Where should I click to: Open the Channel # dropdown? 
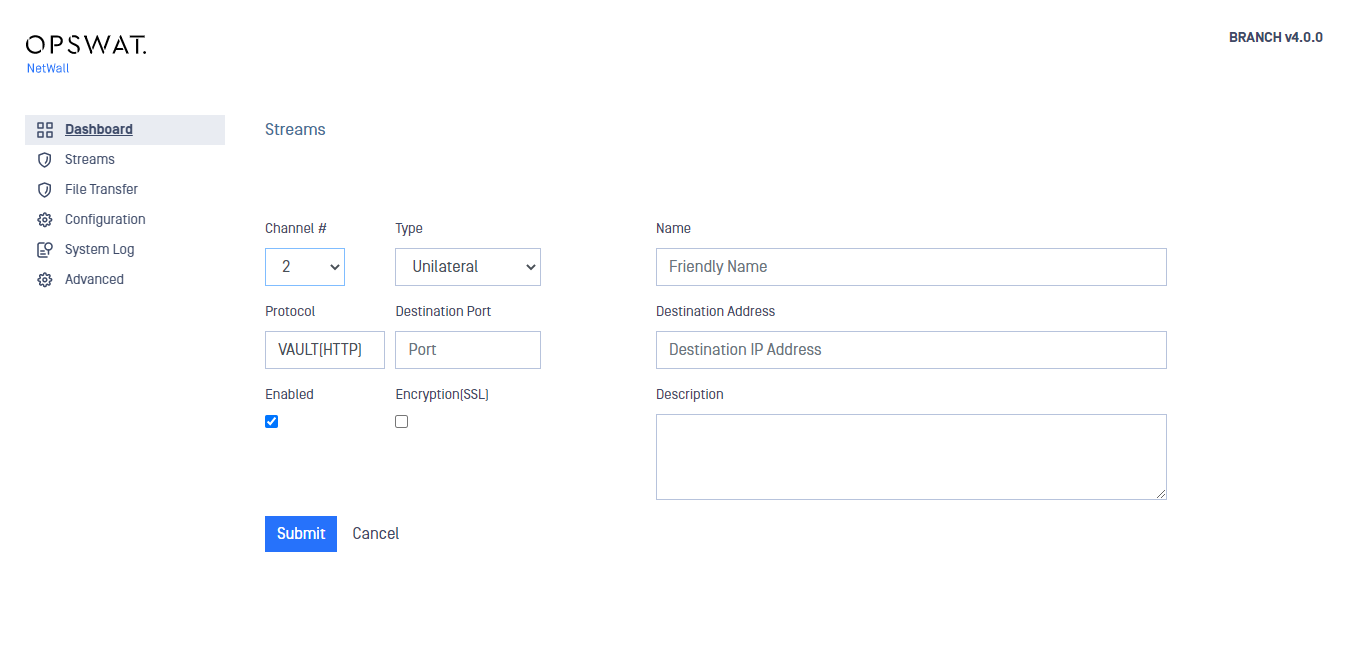point(305,267)
